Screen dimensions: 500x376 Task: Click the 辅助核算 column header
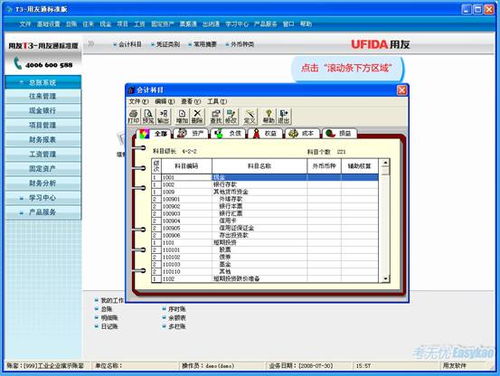click(360, 166)
